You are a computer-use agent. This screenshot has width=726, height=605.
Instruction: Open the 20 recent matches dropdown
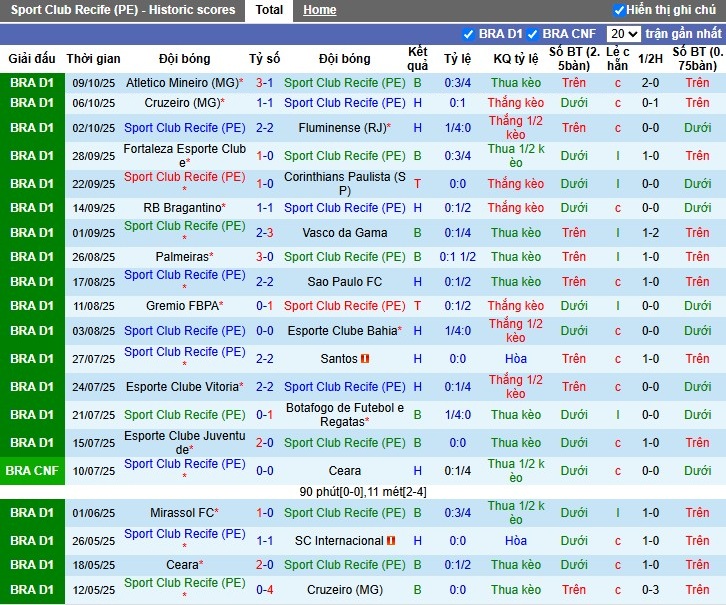click(x=624, y=34)
